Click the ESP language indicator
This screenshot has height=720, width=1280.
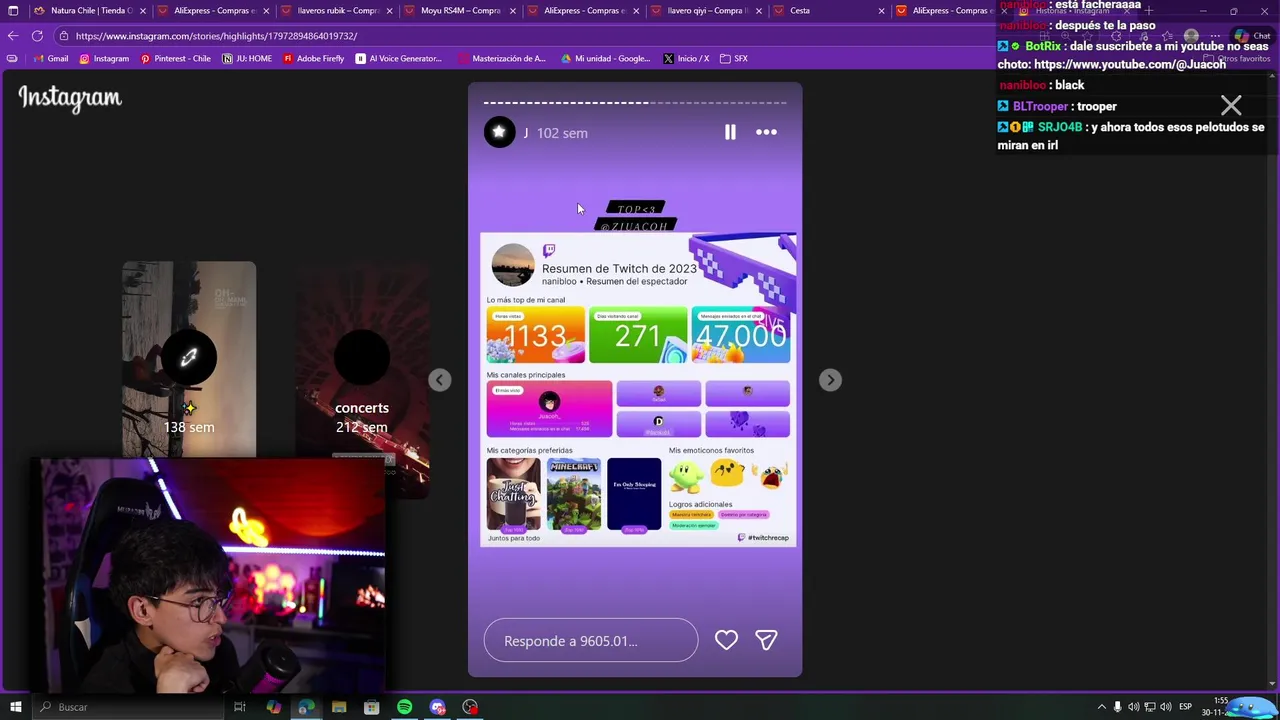pos(1185,707)
